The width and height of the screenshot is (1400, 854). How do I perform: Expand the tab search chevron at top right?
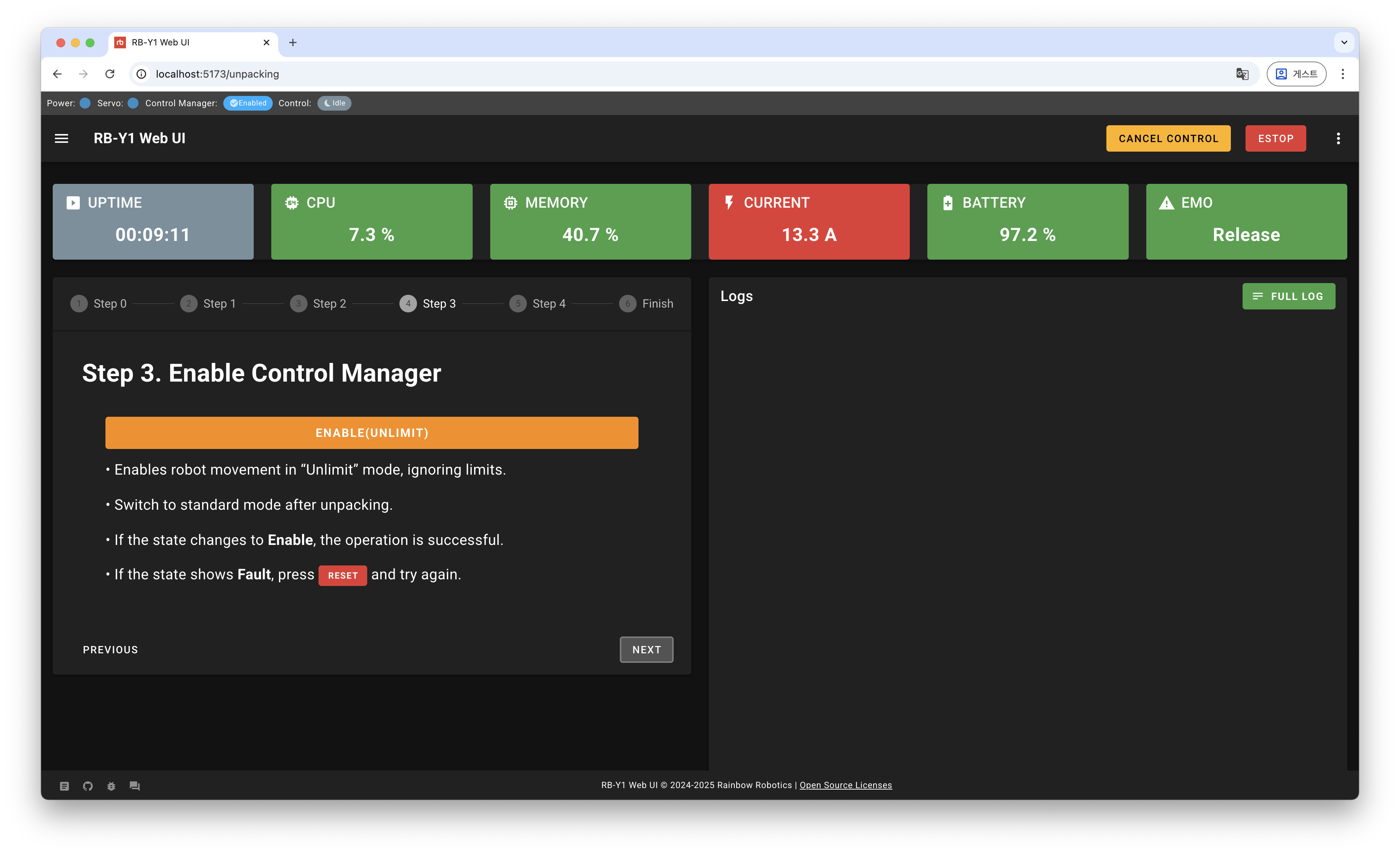click(1344, 42)
